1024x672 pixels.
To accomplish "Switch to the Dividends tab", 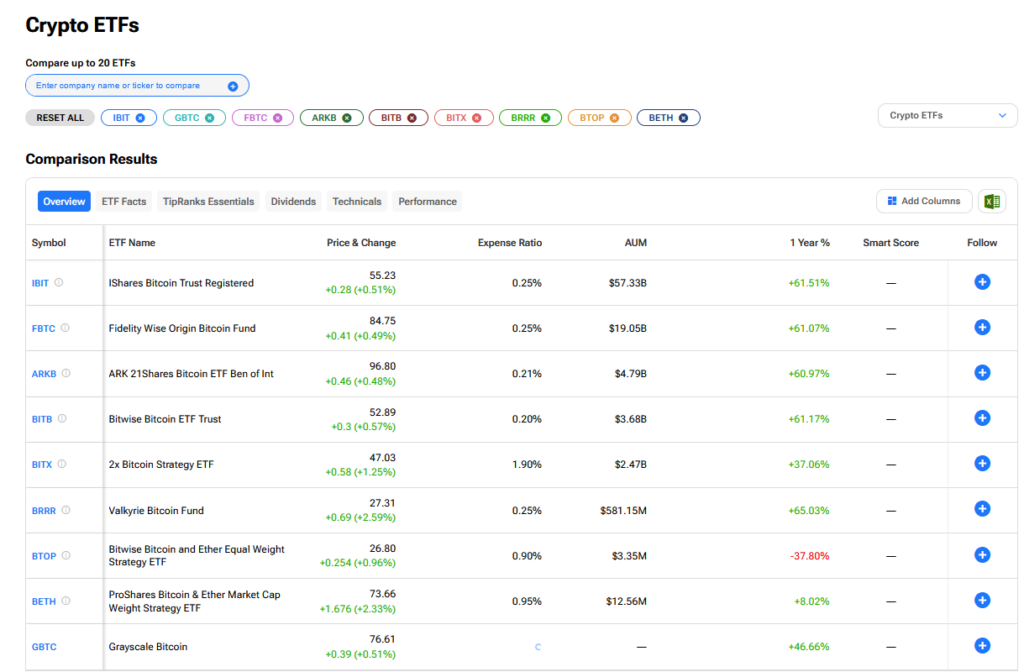I will 293,202.
